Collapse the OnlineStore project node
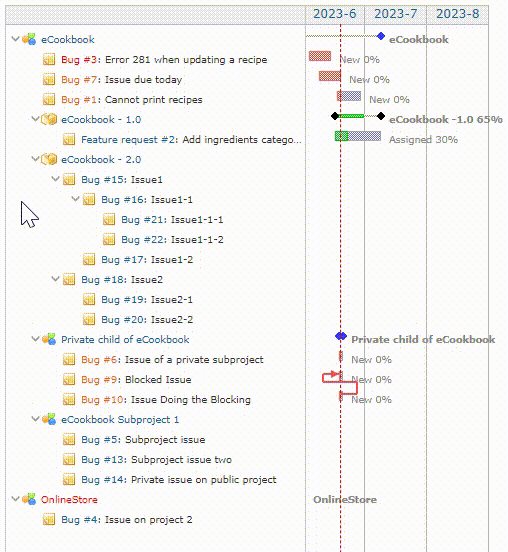The height and width of the screenshot is (552, 508). pos(15,498)
